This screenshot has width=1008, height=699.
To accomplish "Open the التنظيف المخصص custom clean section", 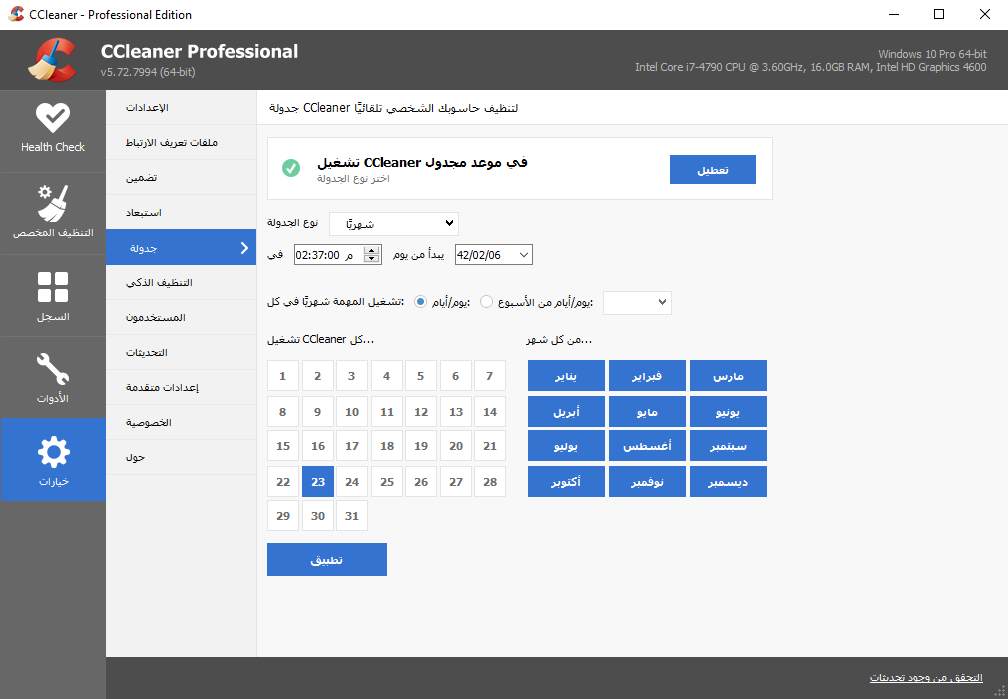I will [53, 213].
